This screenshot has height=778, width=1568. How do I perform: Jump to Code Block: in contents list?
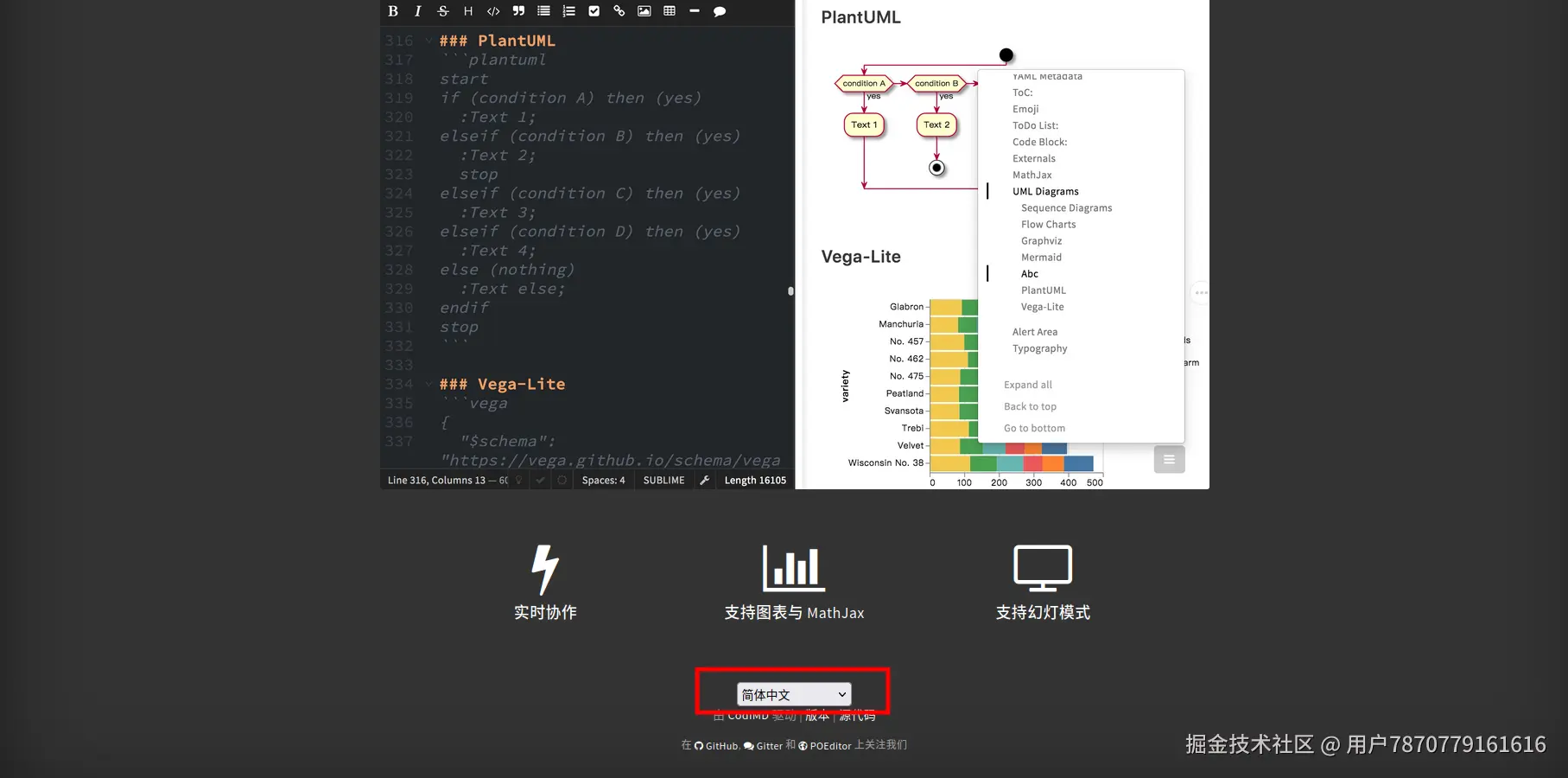pos(1040,142)
